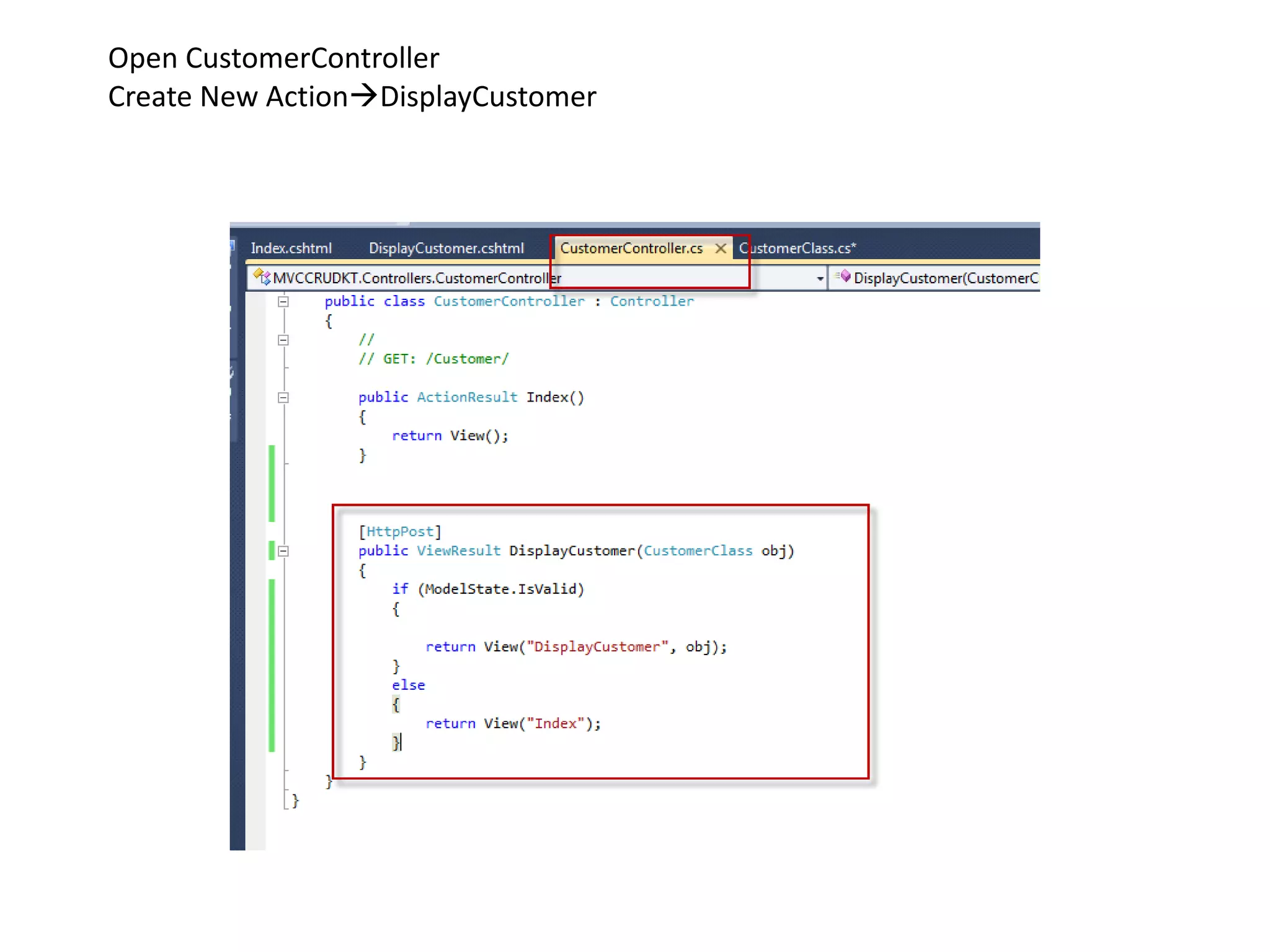Click the ViewResult return type
The height and width of the screenshot is (952, 1270).
click(458, 551)
